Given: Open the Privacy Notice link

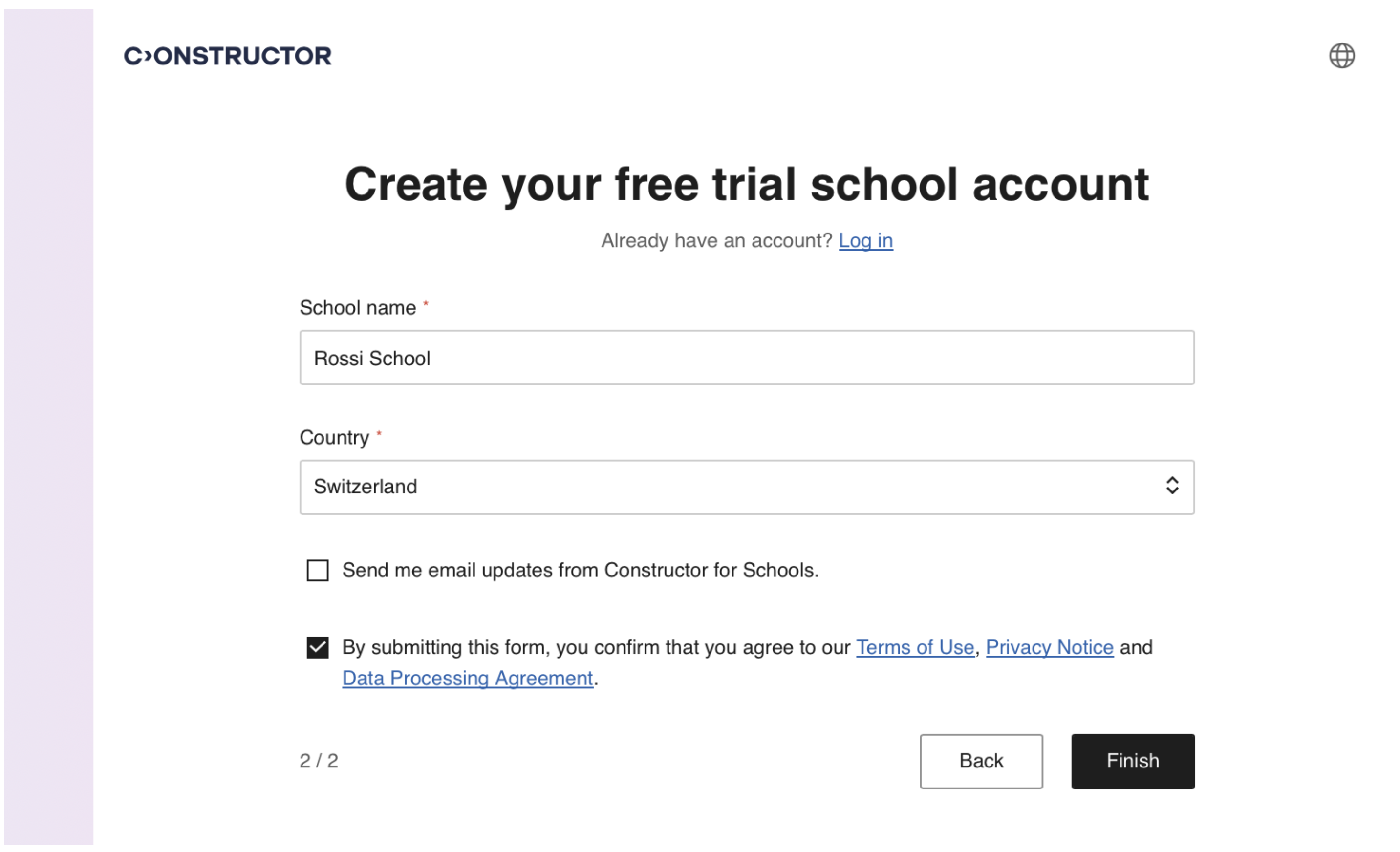Looking at the screenshot, I should 1049,647.
